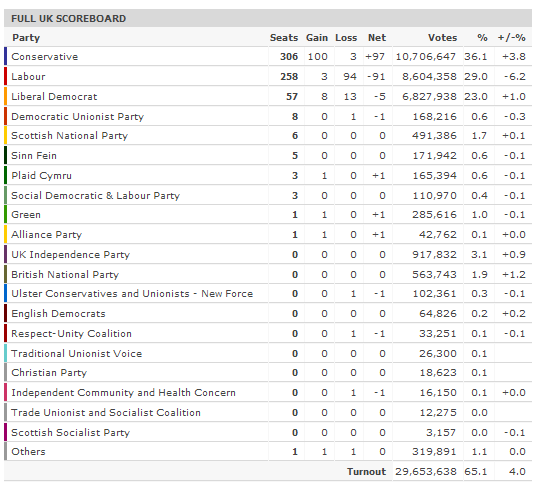The width and height of the screenshot is (536, 485).
Task: Click Liberal Democrat votes 6,827,938
Action: coord(429,97)
